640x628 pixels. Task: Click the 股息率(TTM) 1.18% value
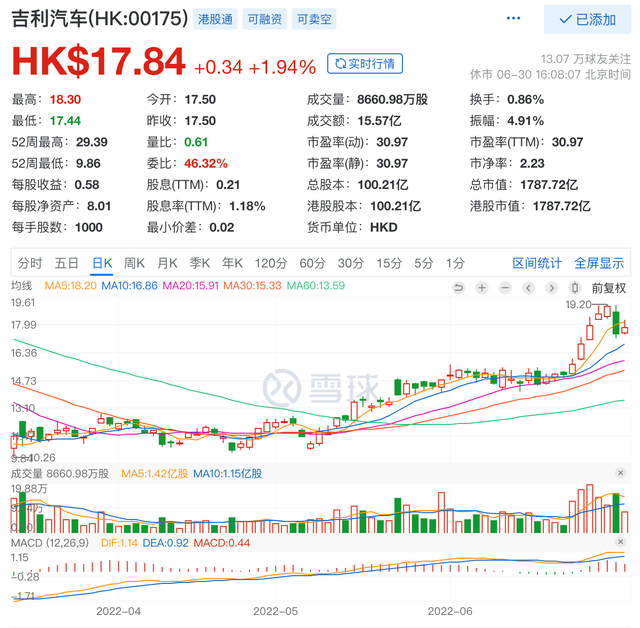[247, 206]
